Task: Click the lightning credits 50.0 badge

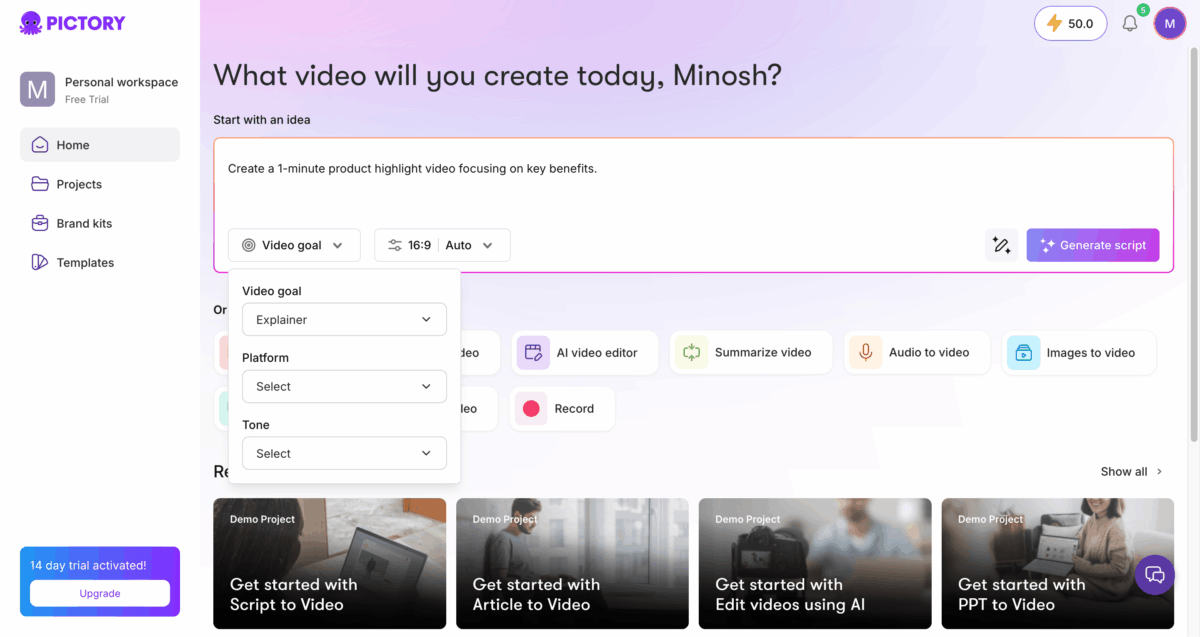Action: point(1070,23)
